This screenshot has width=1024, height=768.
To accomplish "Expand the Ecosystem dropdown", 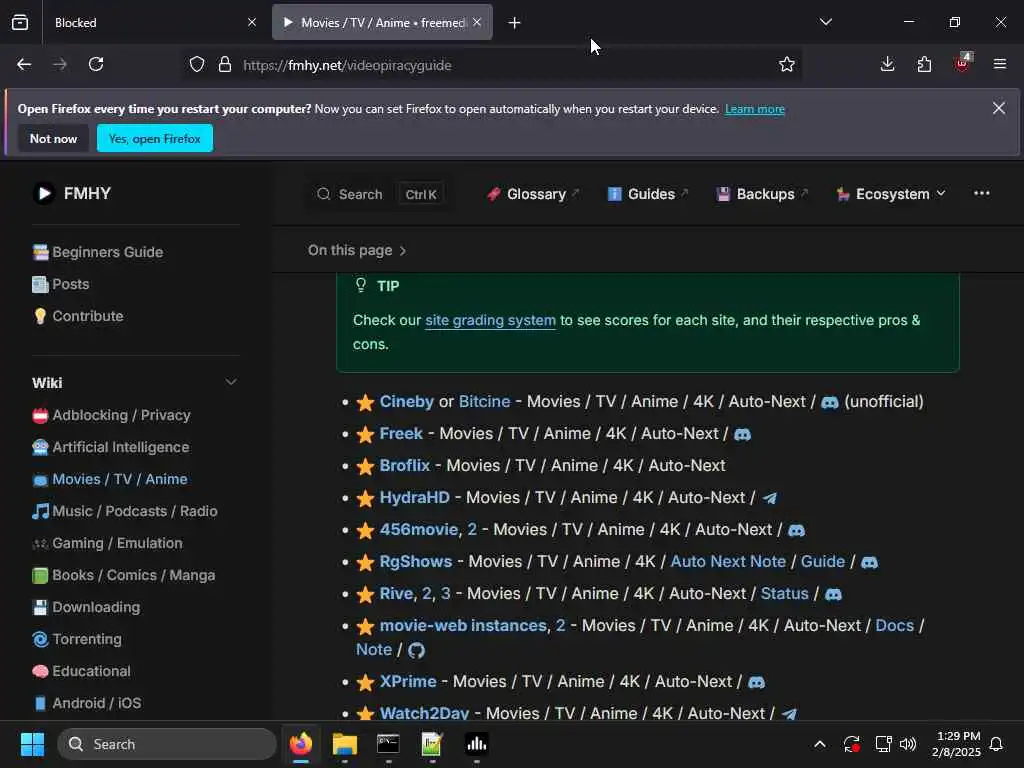I will 891,194.
